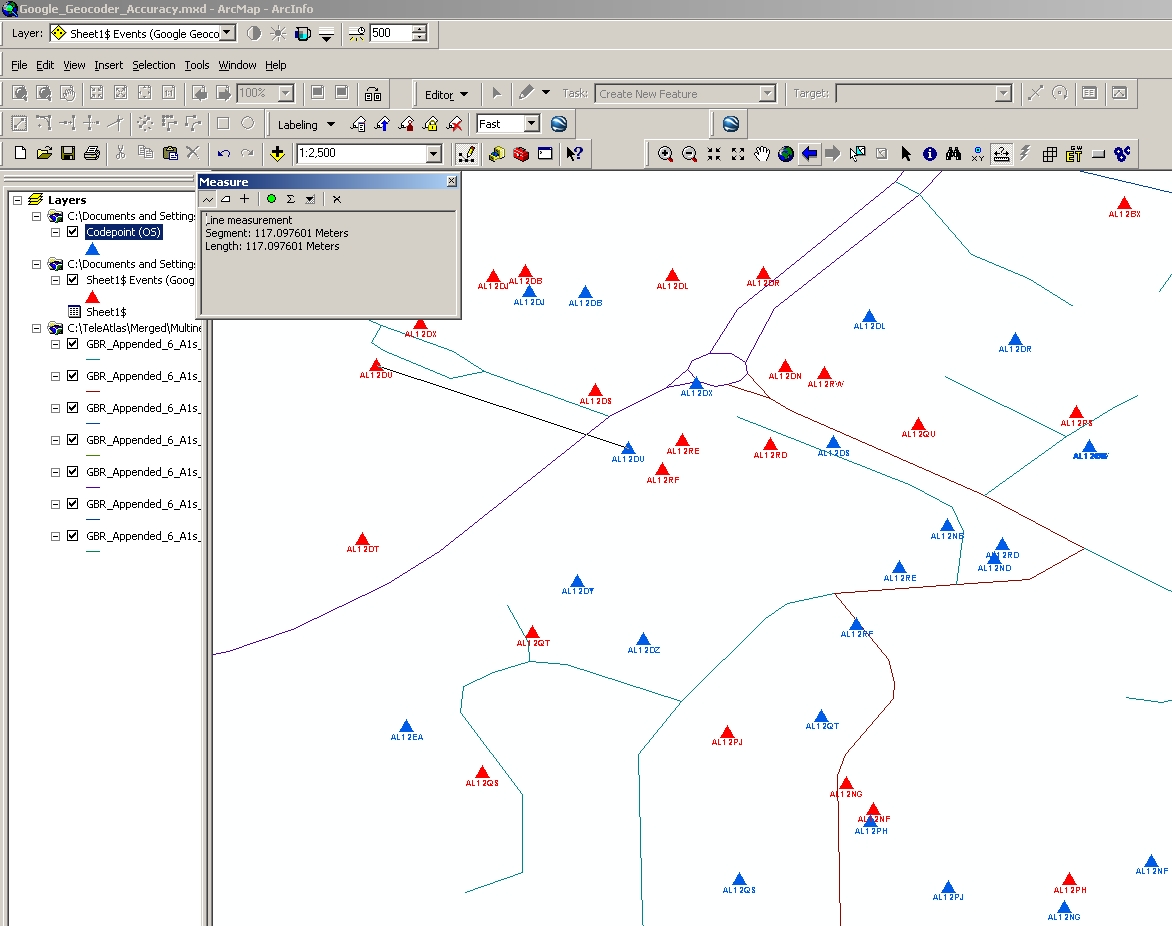Image resolution: width=1172 pixels, height=926 pixels.
Task: Open the Insert menu
Action: click(x=108, y=65)
